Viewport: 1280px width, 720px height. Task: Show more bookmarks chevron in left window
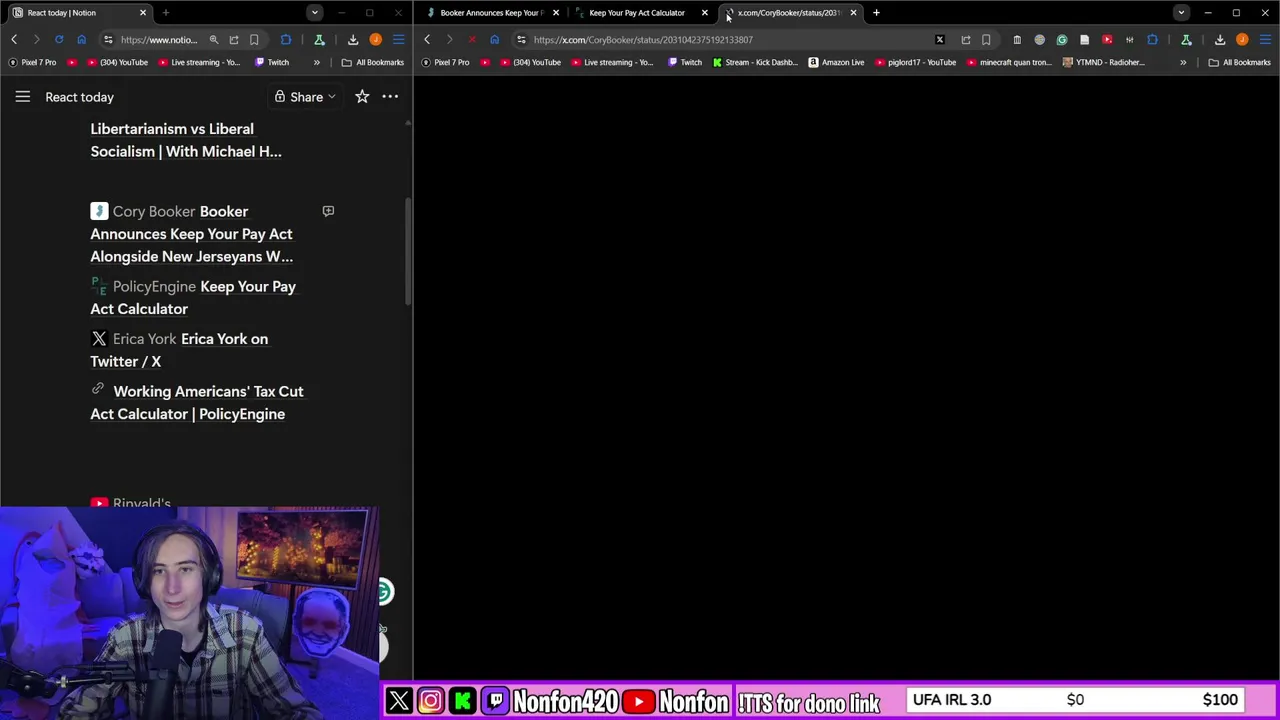(316, 62)
